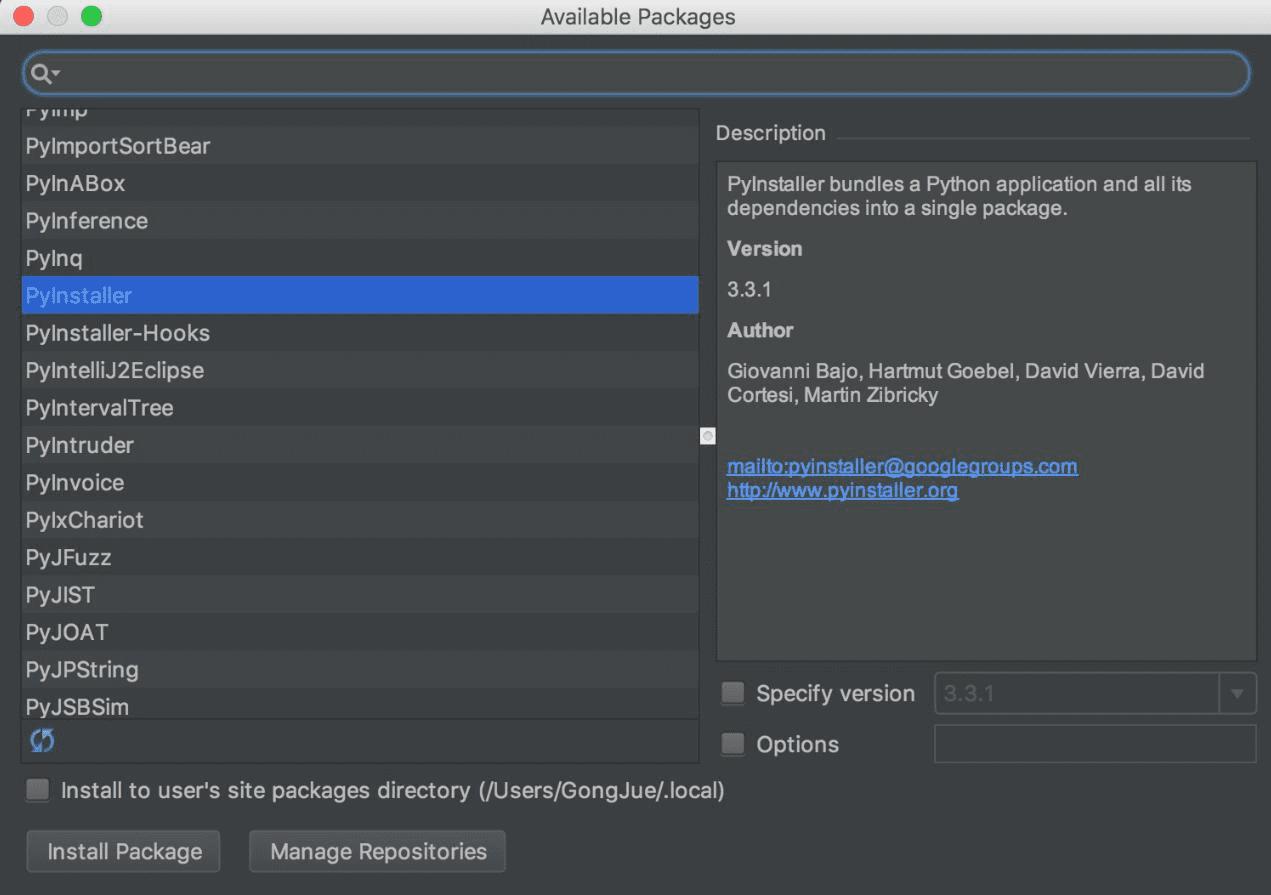
Task: Open the pyinstaller.org website link
Action: (841, 490)
